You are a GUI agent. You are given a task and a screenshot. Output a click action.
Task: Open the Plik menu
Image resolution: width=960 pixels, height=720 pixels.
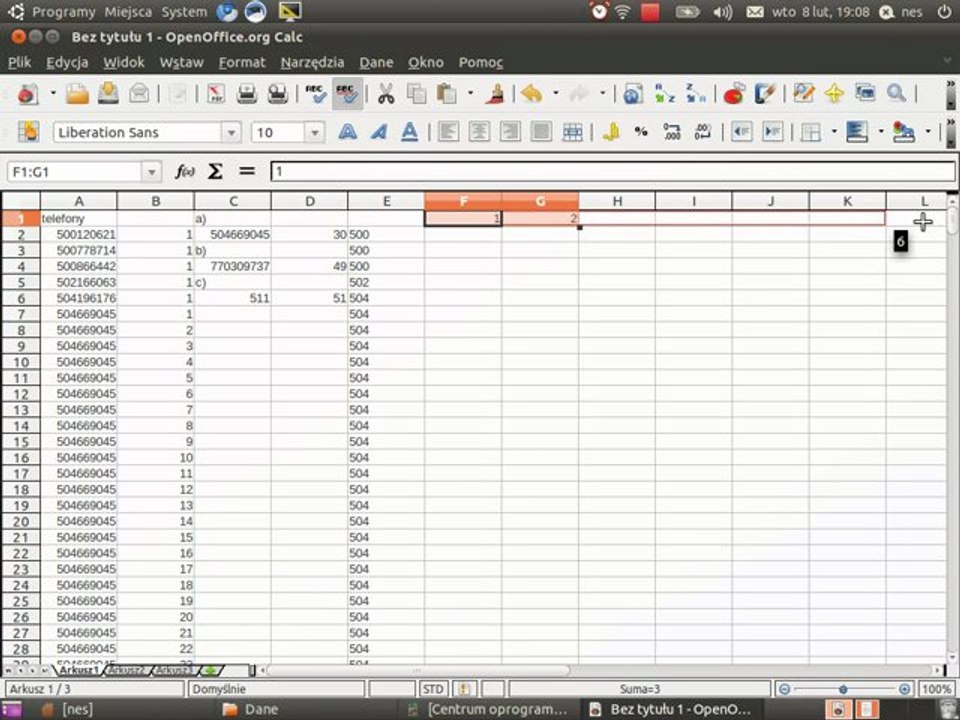tap(20, 62)
